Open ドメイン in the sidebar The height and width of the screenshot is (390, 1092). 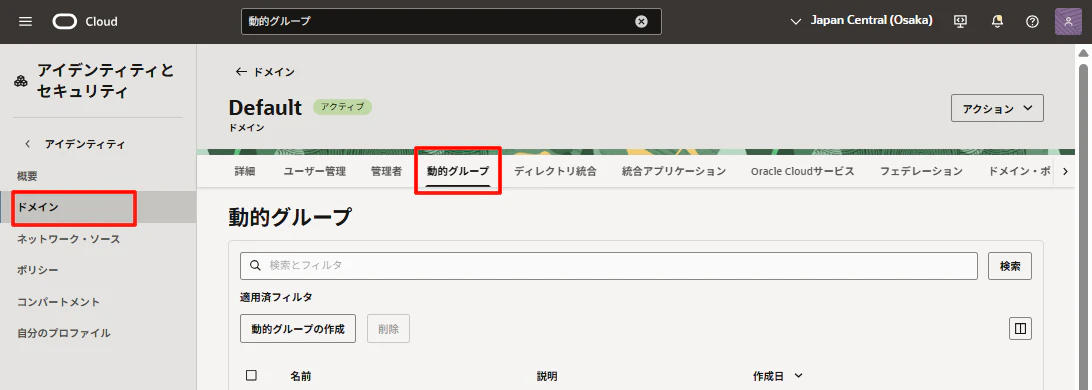[x=98, y=208]
